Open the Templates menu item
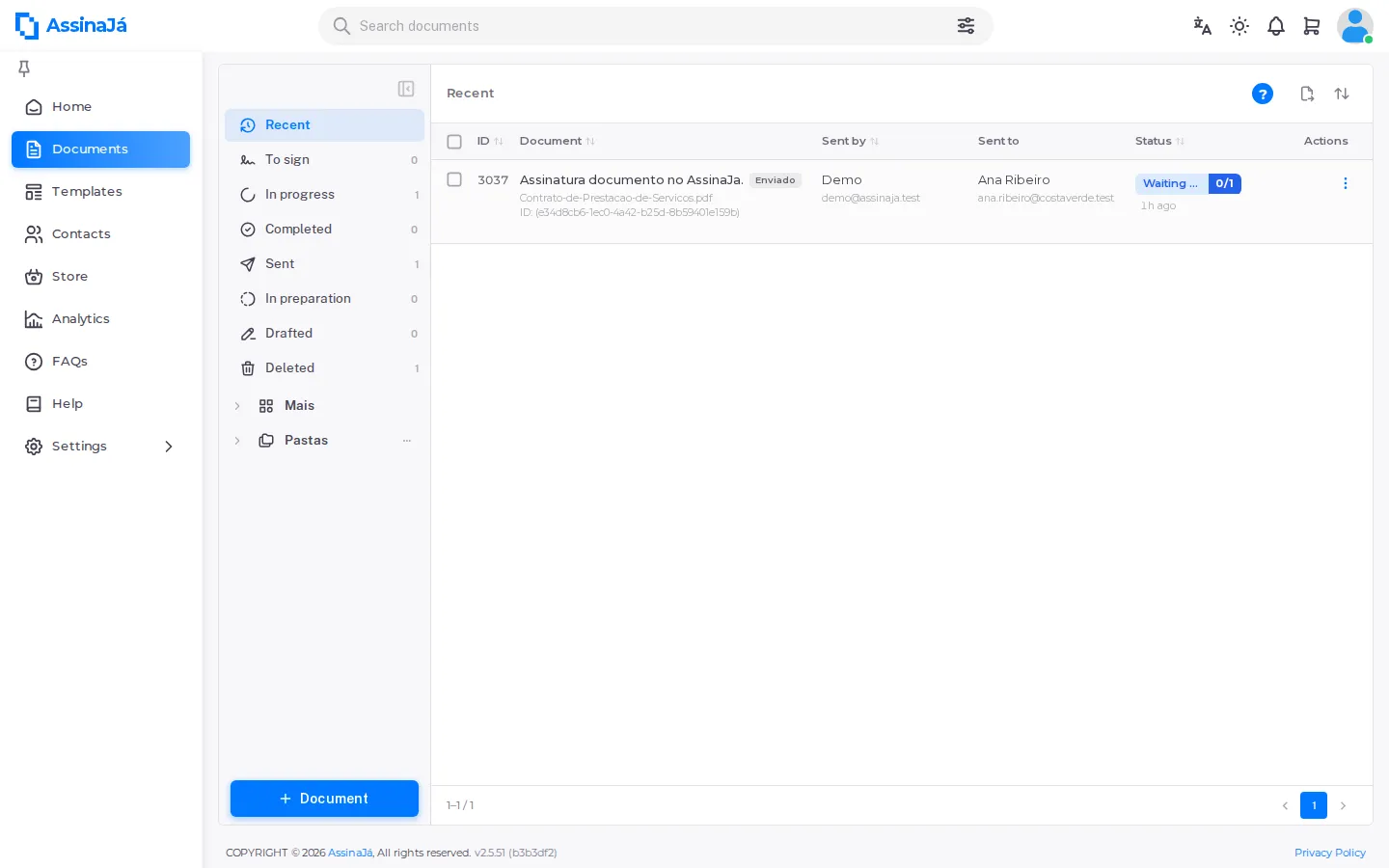The width and height of the screenshot is (1389, 868). (100, 192)
